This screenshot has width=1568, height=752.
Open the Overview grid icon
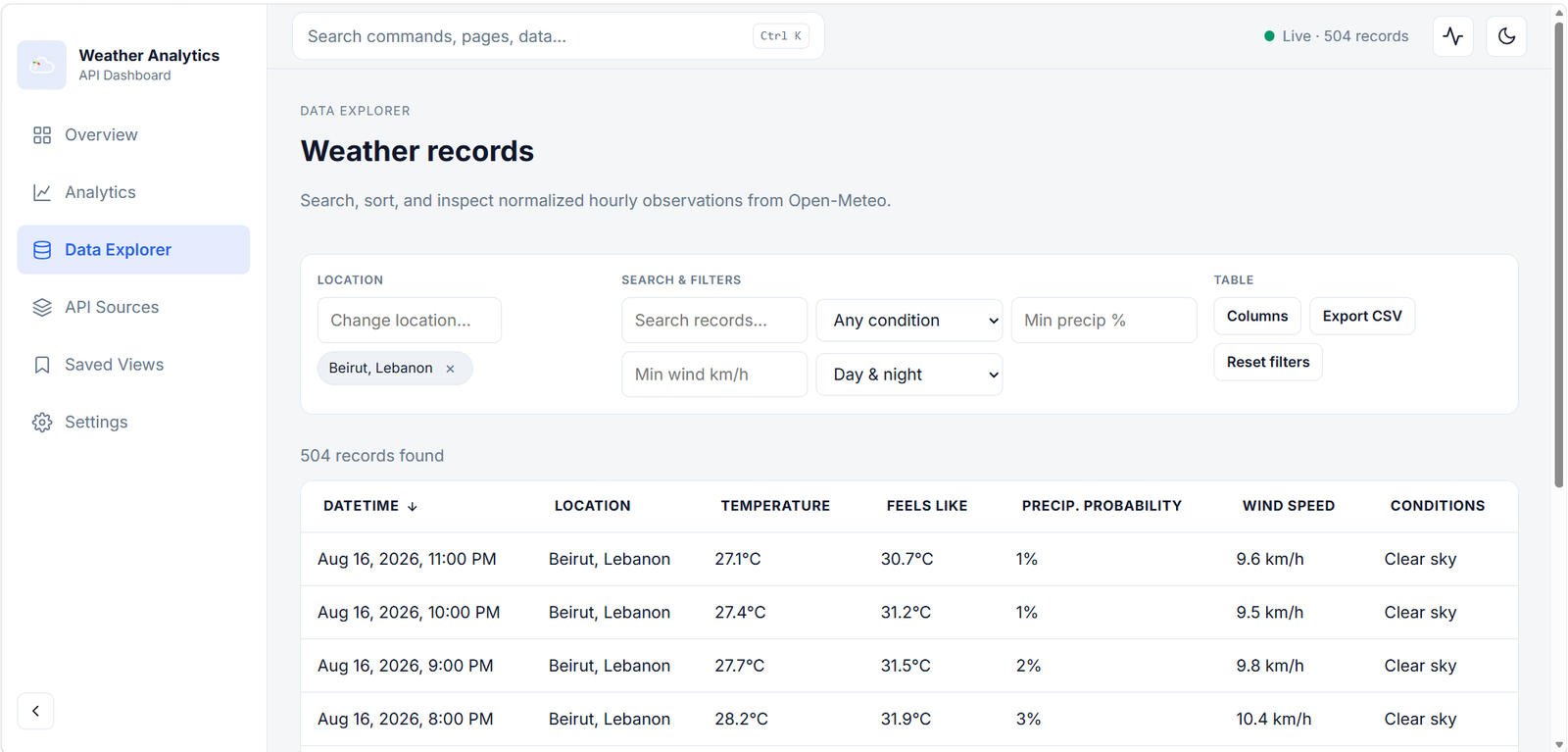[42, 135]
